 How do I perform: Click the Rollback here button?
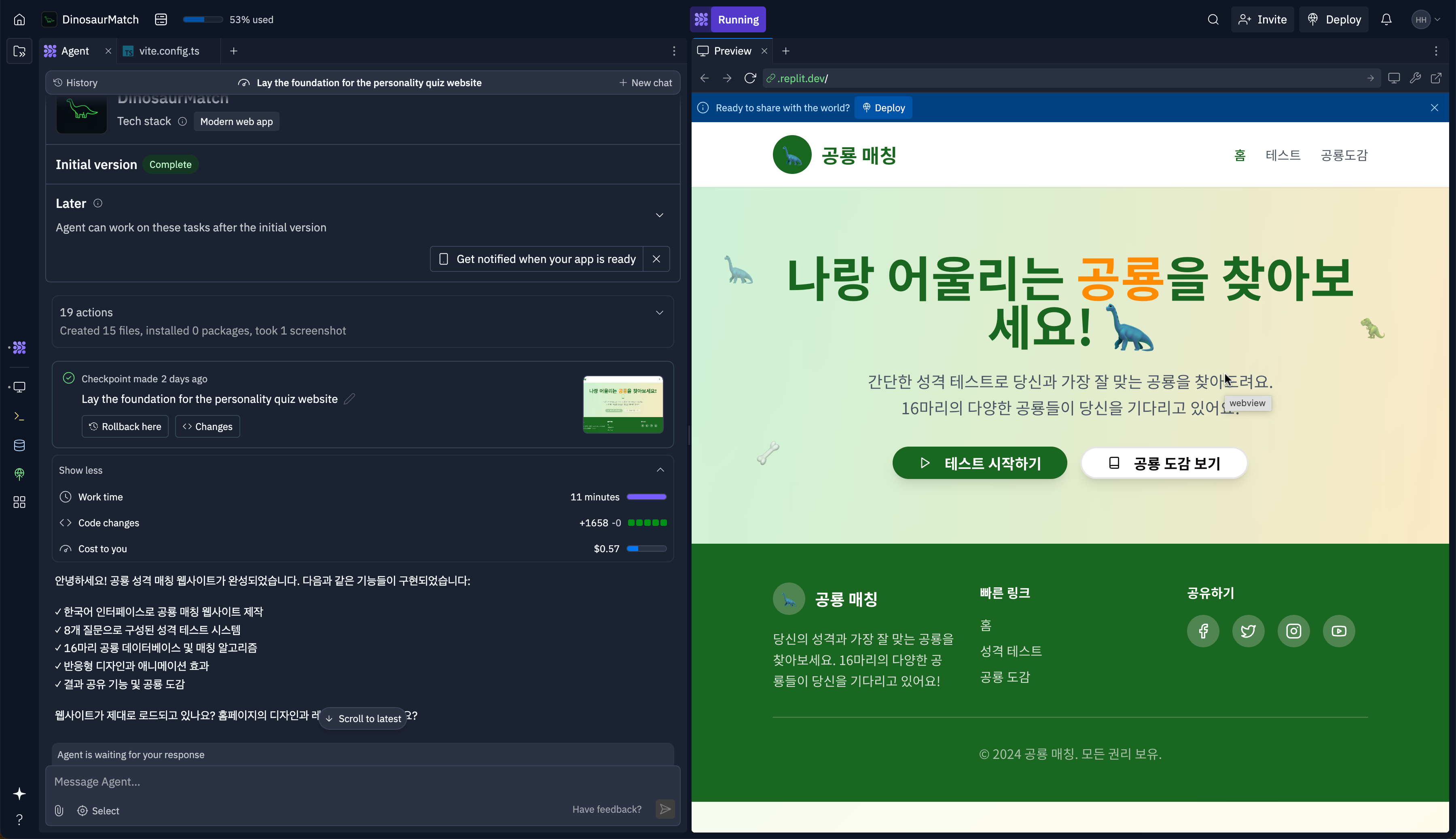(125, 426)
